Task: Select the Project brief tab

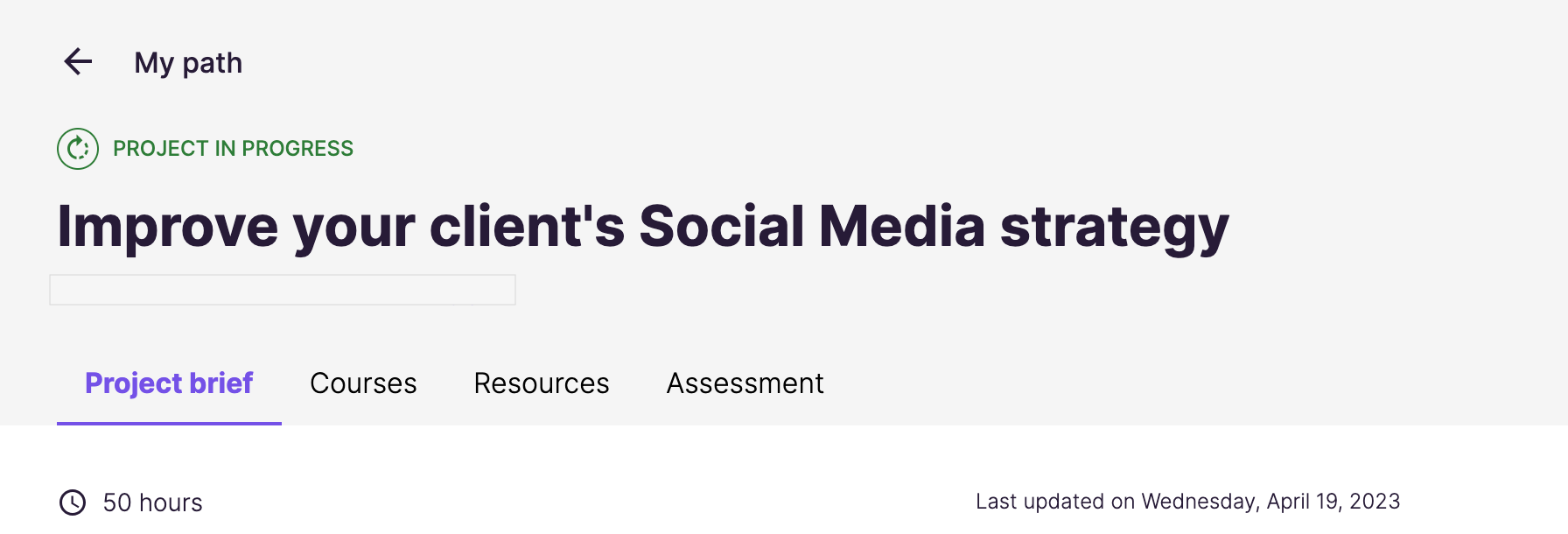Action: [x=168, y=383]
